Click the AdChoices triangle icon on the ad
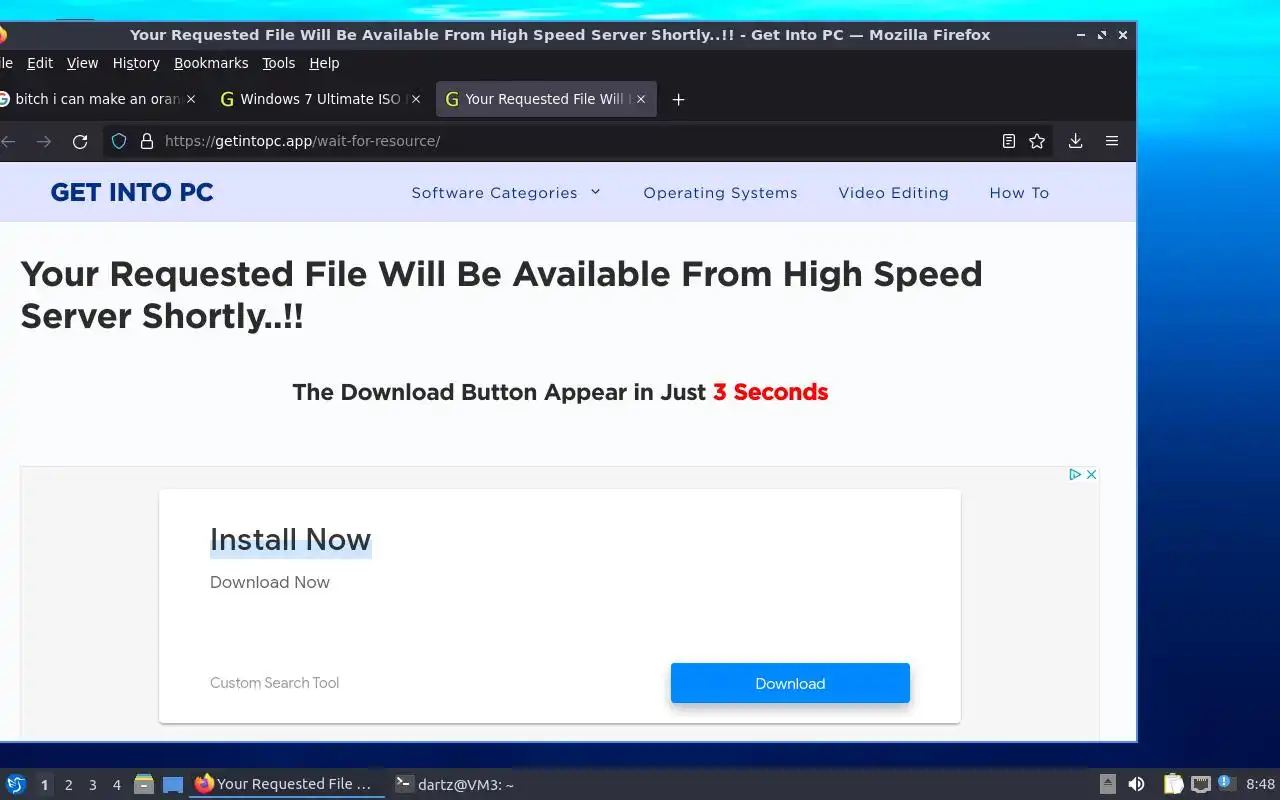Screen dimensions: 1280x800 pos(1075,474)
